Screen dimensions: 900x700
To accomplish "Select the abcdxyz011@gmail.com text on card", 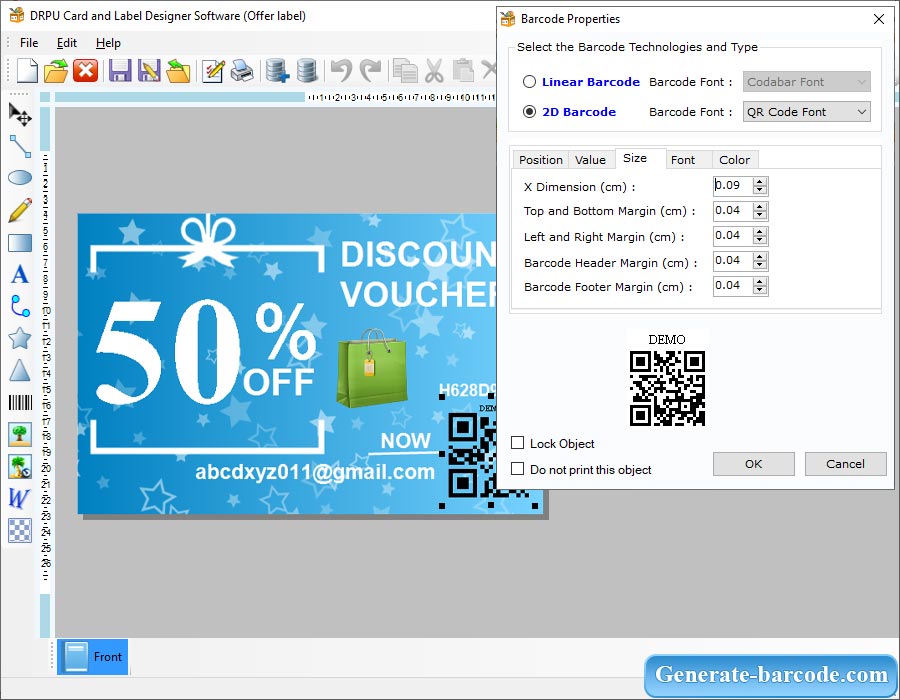I will [315, 472].
